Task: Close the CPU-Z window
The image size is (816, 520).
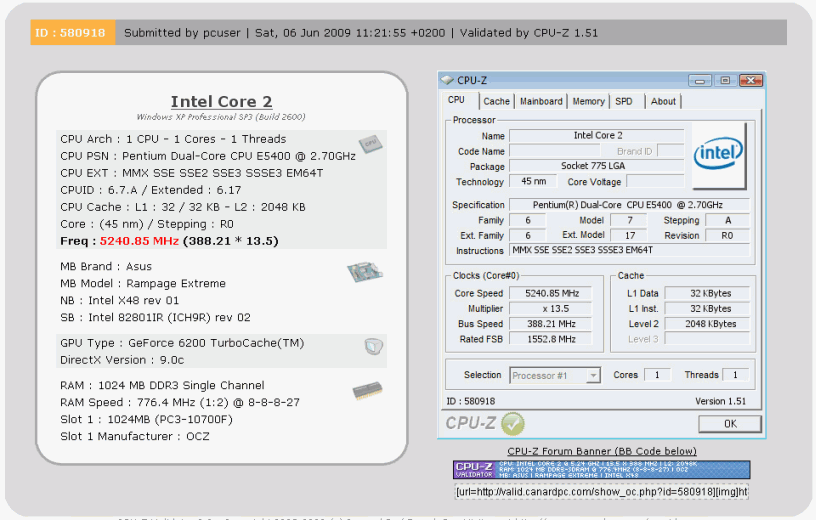Action: 751,80
